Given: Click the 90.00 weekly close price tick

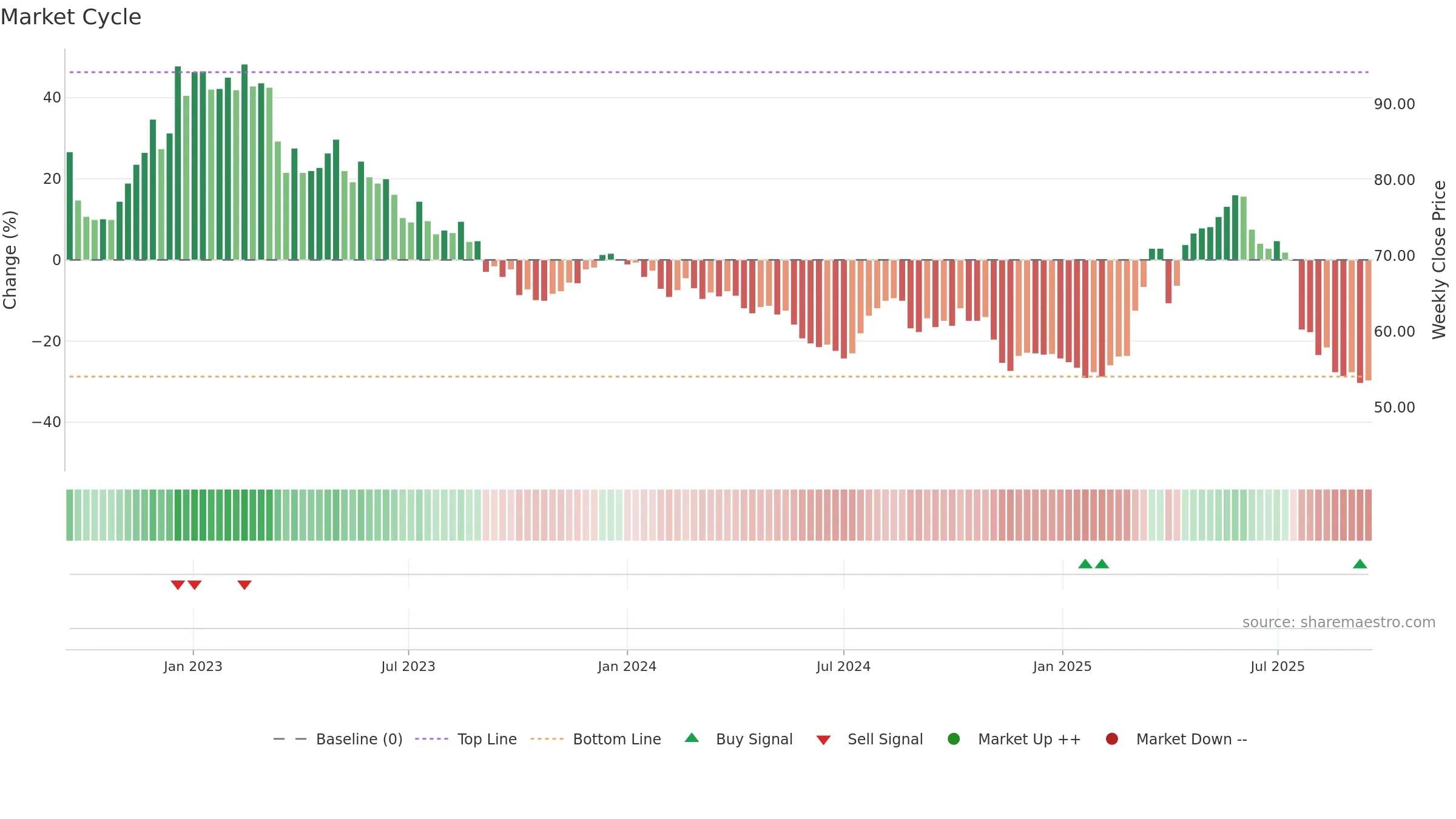Looking at the screenshot, I should coord(1394,104).
